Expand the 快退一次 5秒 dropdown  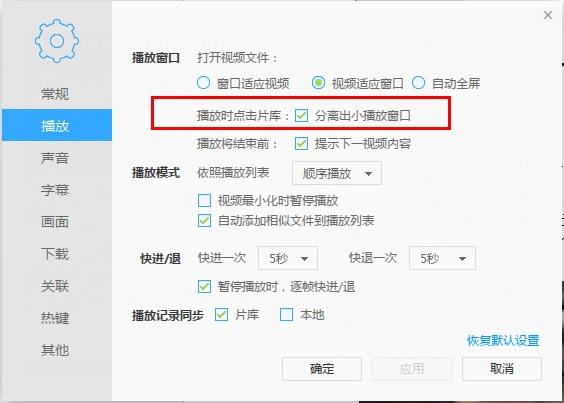click(442, 258)
